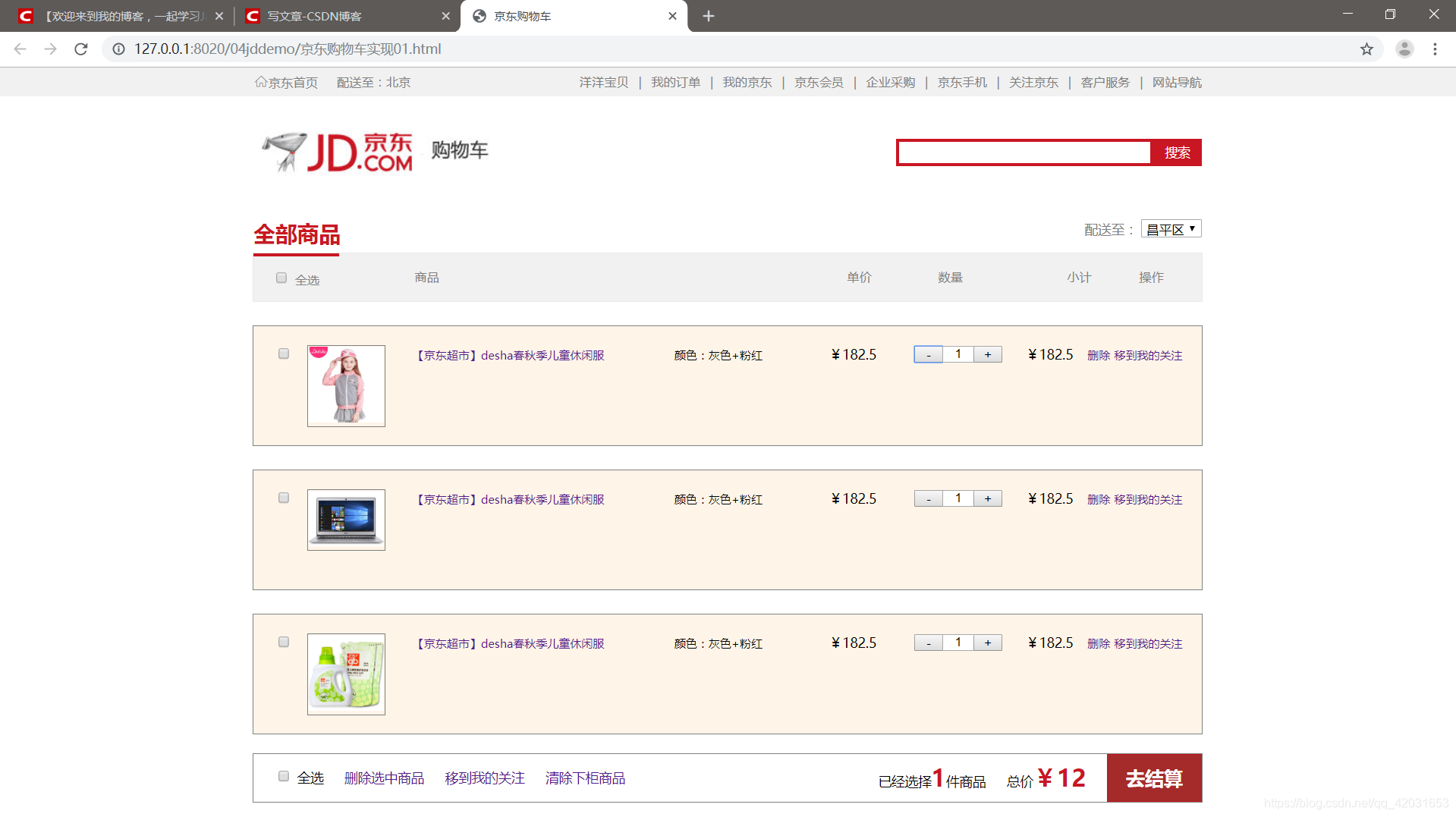The height and width of the screenshot is (817, 1456).
Task: Open the Chrome three-dot menu
Action: click(1435, 49)
